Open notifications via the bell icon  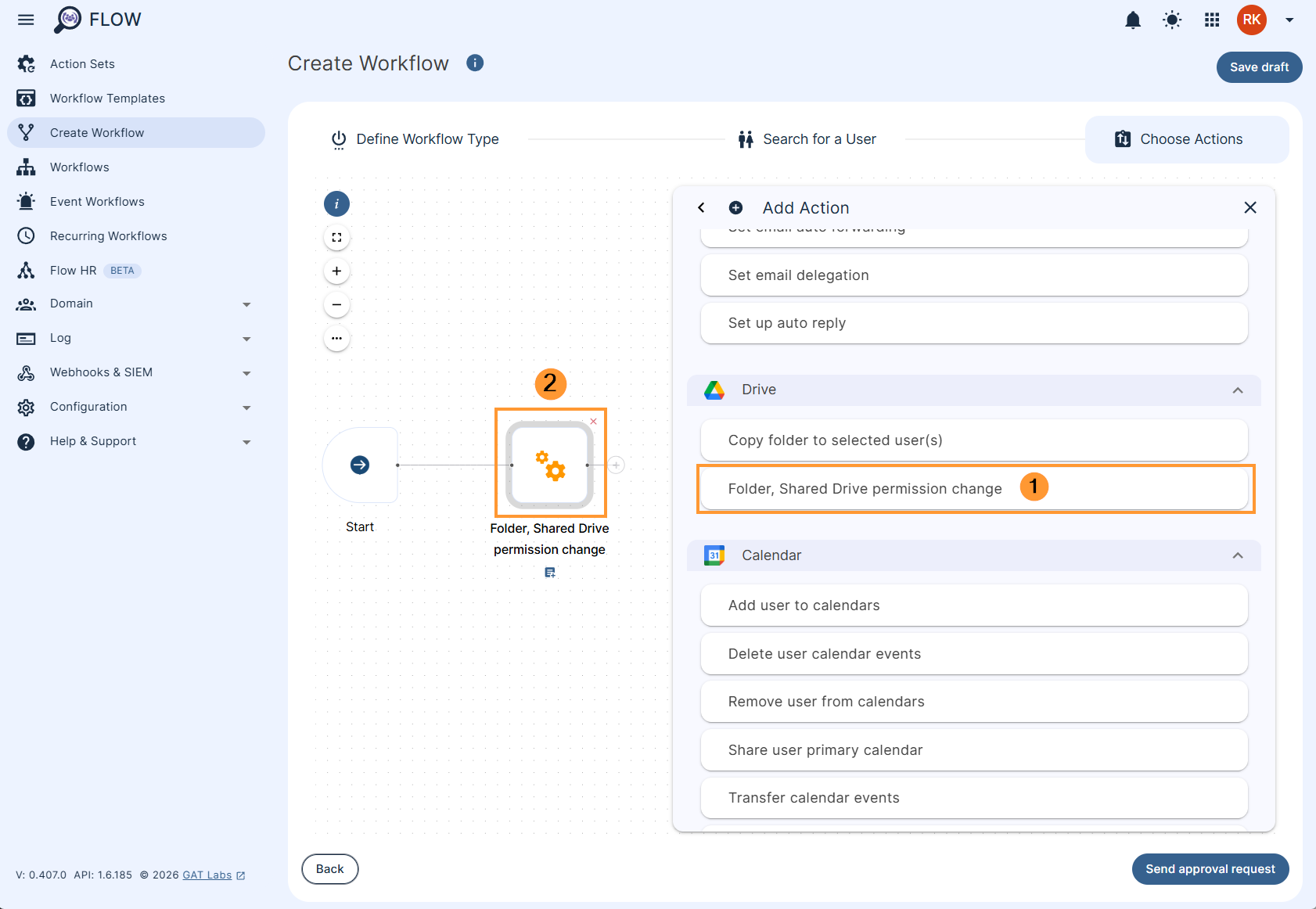click(1132, 20)
